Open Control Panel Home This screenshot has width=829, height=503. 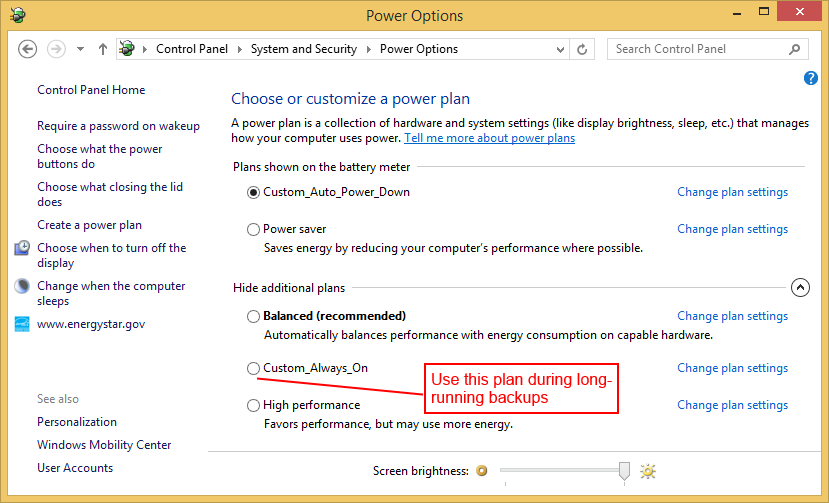[91, 90]
